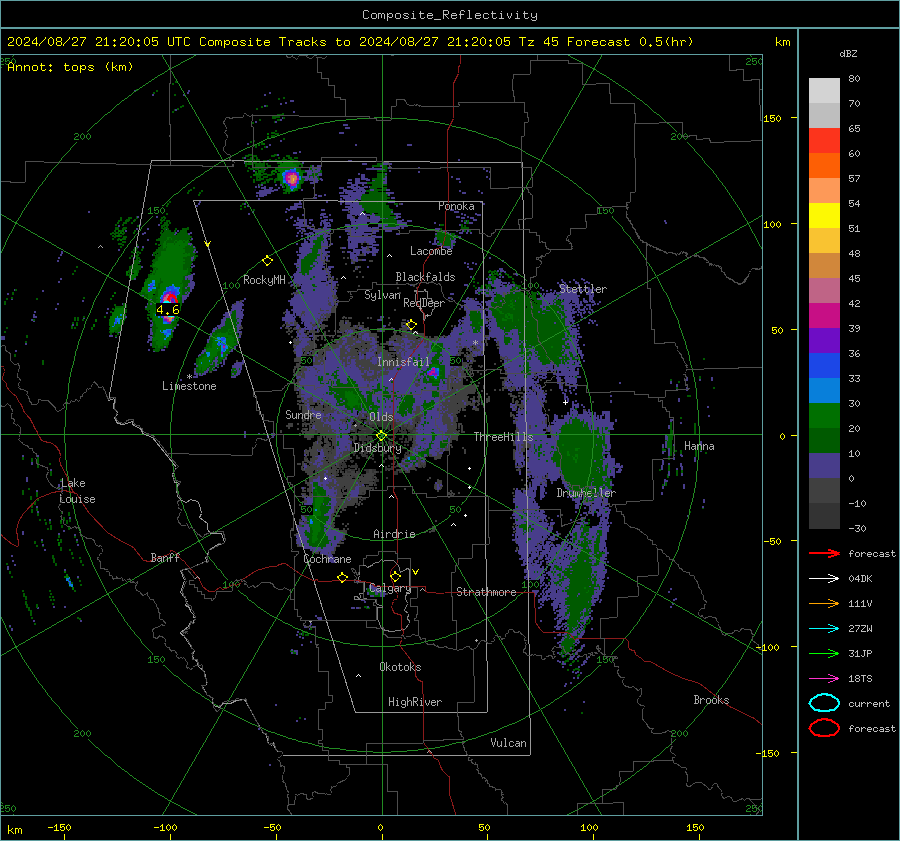This screenshot has width=900, height=841.
Task: Click the Calgary city label
Action: click(x=390, y=588)
